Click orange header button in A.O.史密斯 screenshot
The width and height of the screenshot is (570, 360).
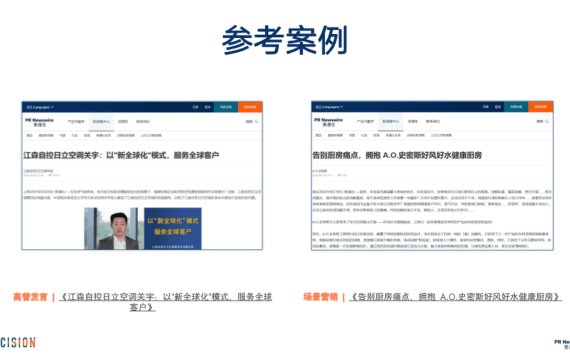[x=541, y=107]
